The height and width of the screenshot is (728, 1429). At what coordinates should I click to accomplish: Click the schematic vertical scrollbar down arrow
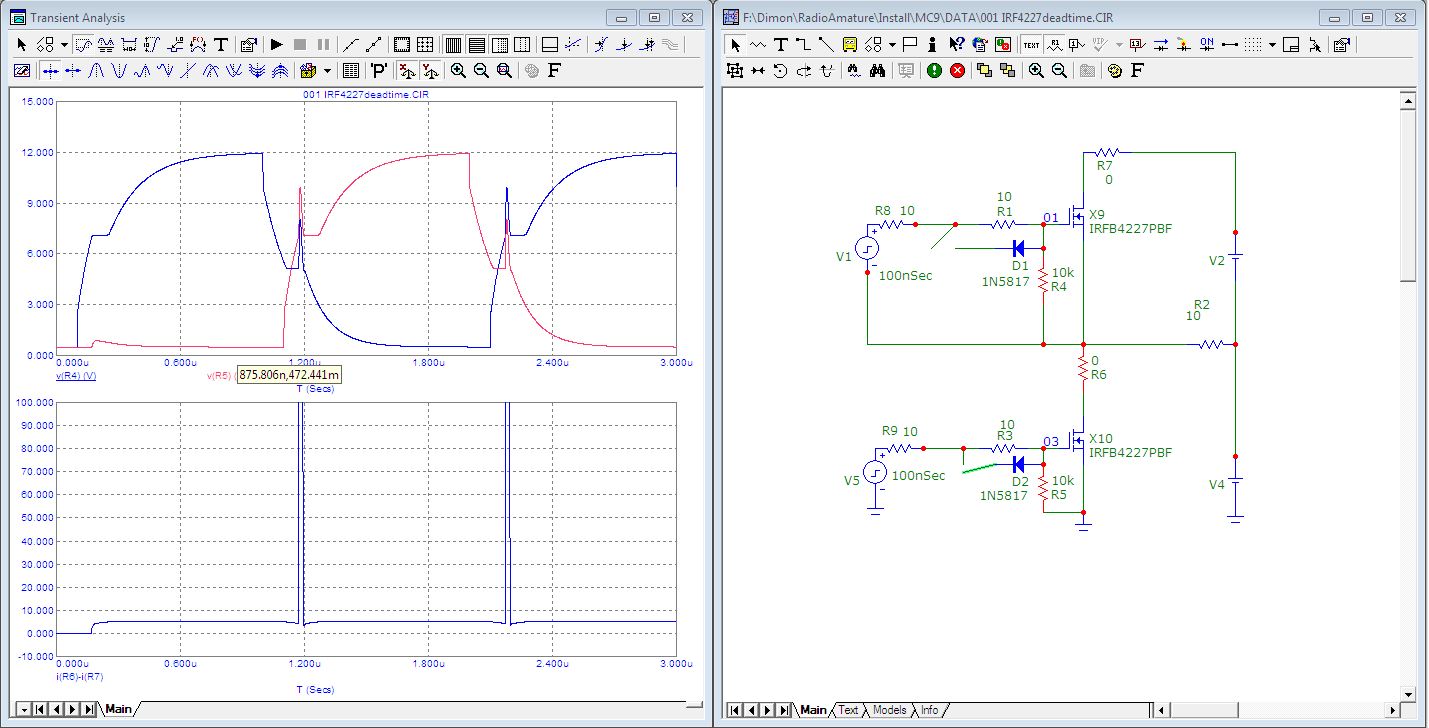1407,693
